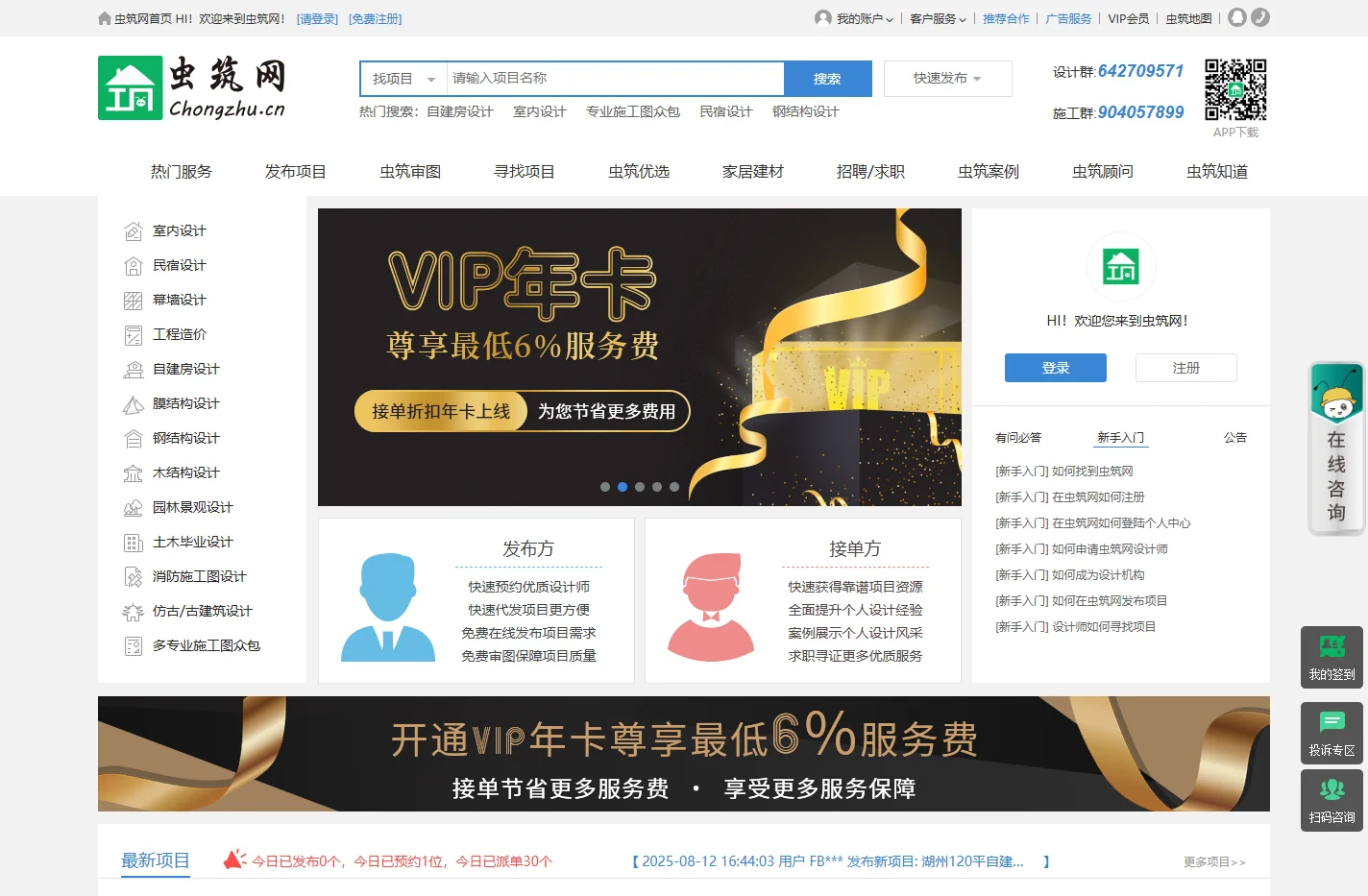Click the [免费注册] link
This screenshot has width=1368, height=896.
tap(376, 18)
